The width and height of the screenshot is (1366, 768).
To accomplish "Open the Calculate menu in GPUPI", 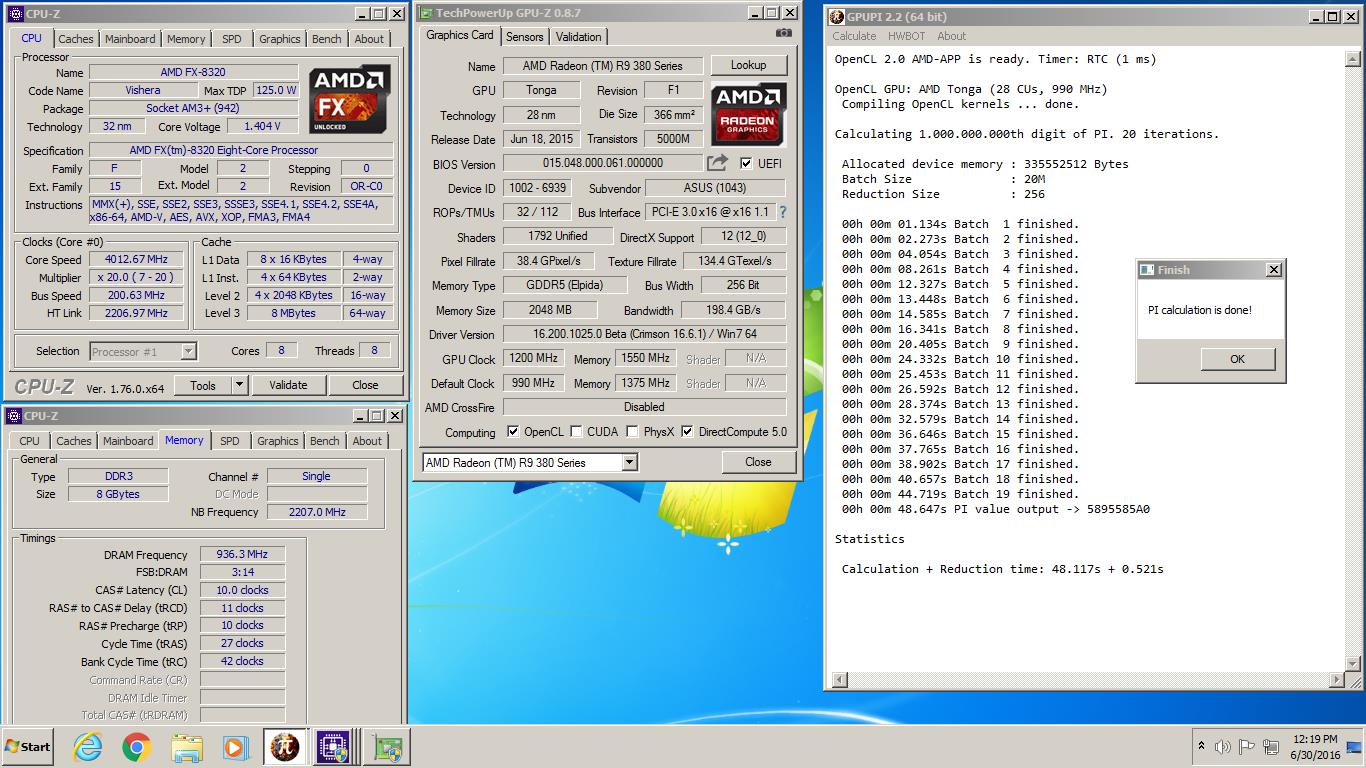I will pos(854,36).
